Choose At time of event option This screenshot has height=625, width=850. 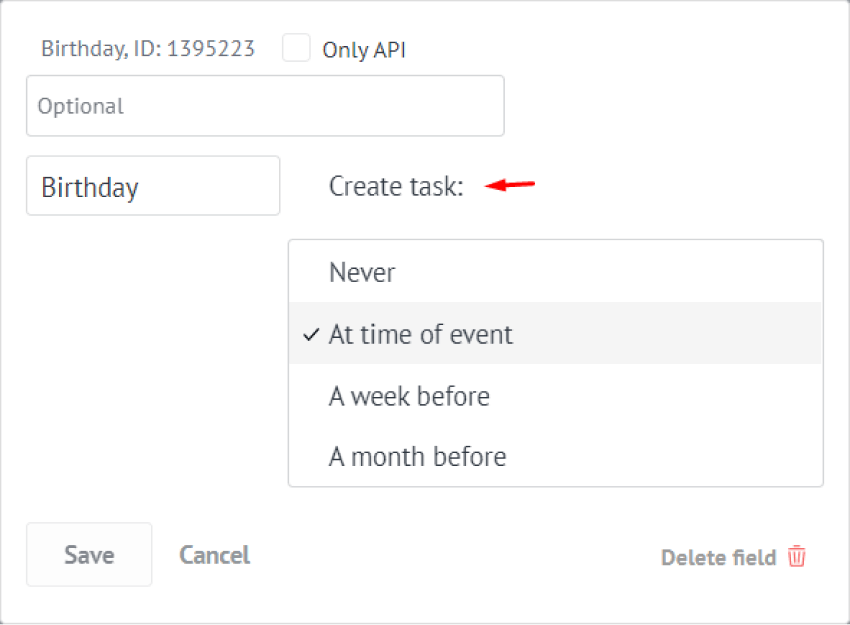coord(421,335)
